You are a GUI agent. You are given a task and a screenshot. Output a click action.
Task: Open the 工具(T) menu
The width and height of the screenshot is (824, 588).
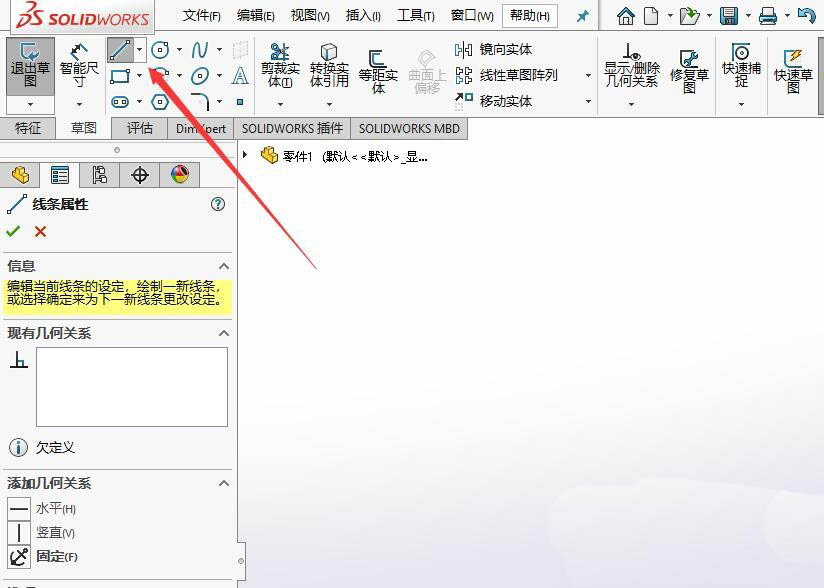click(x=416, y=16)
